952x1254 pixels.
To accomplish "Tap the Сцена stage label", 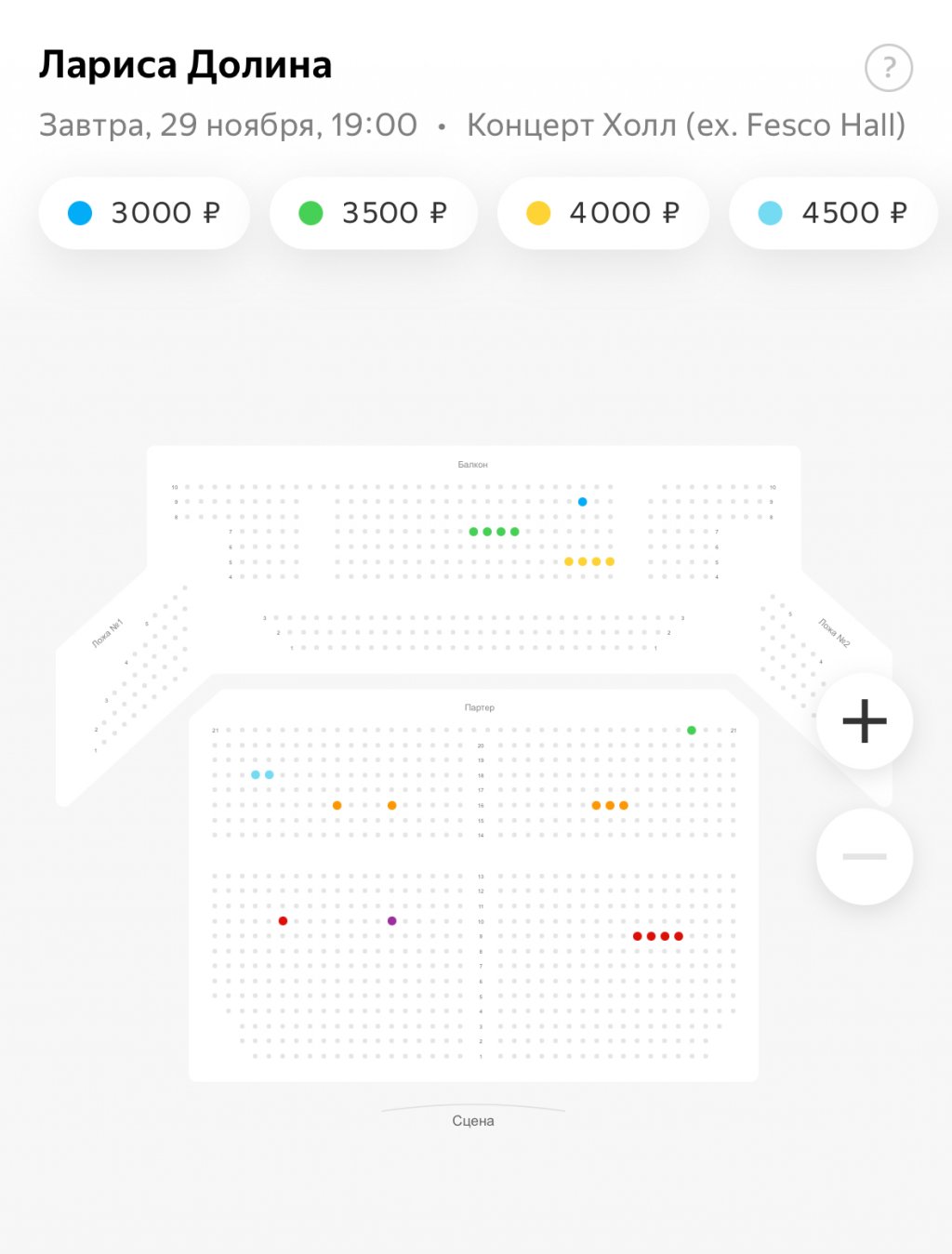I will [x=472, y=1121].
